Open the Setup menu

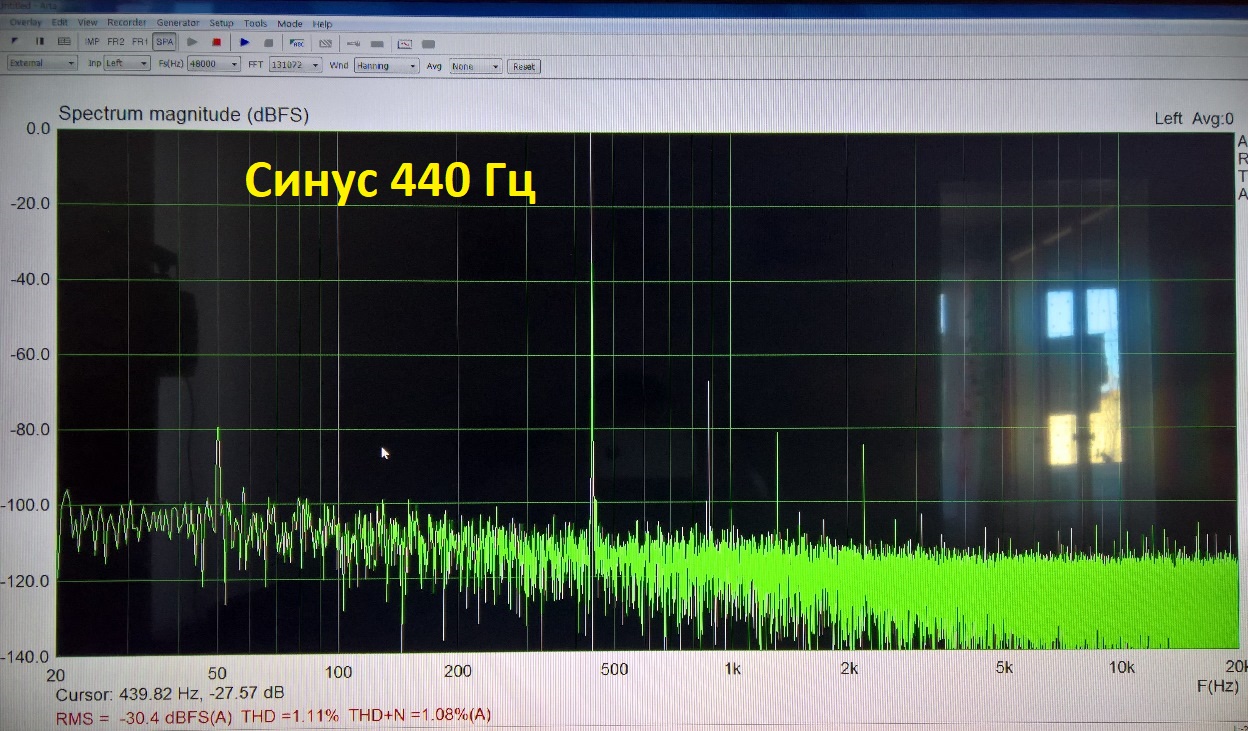[x=221, y=23]
